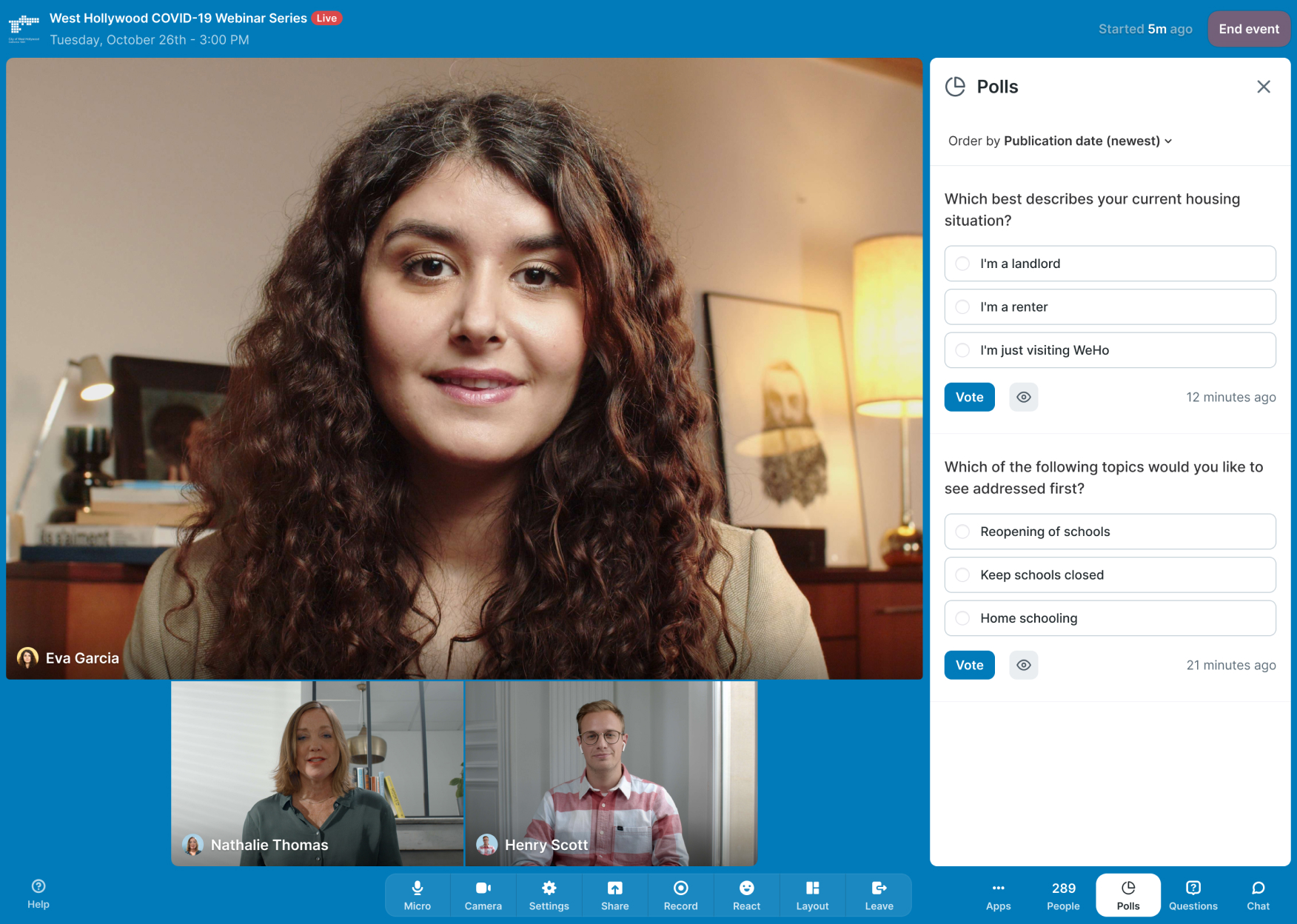The image size is (1297, 924).
Task: Open Help in the bottom left
Action: [38, 894]
